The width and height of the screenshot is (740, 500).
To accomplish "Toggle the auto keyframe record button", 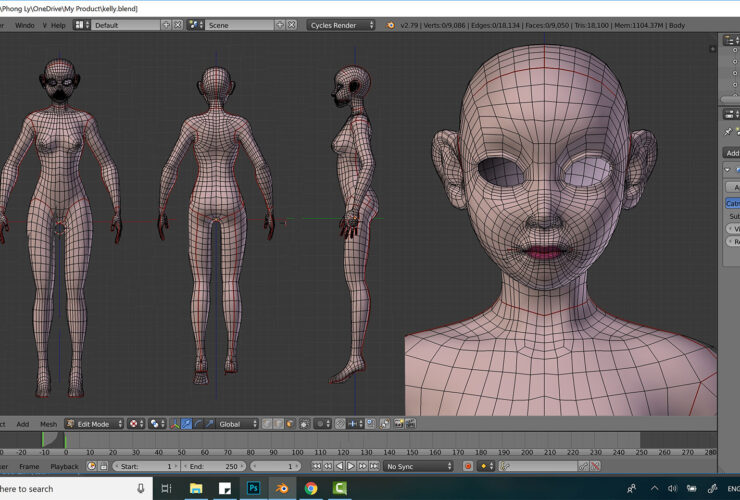I will point(468,466).
